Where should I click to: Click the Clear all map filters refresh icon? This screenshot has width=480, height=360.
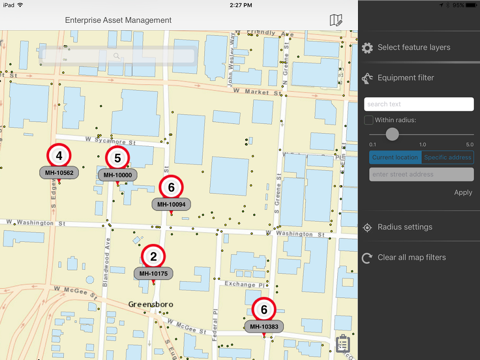pyautogui.click(x=367, y=258)
